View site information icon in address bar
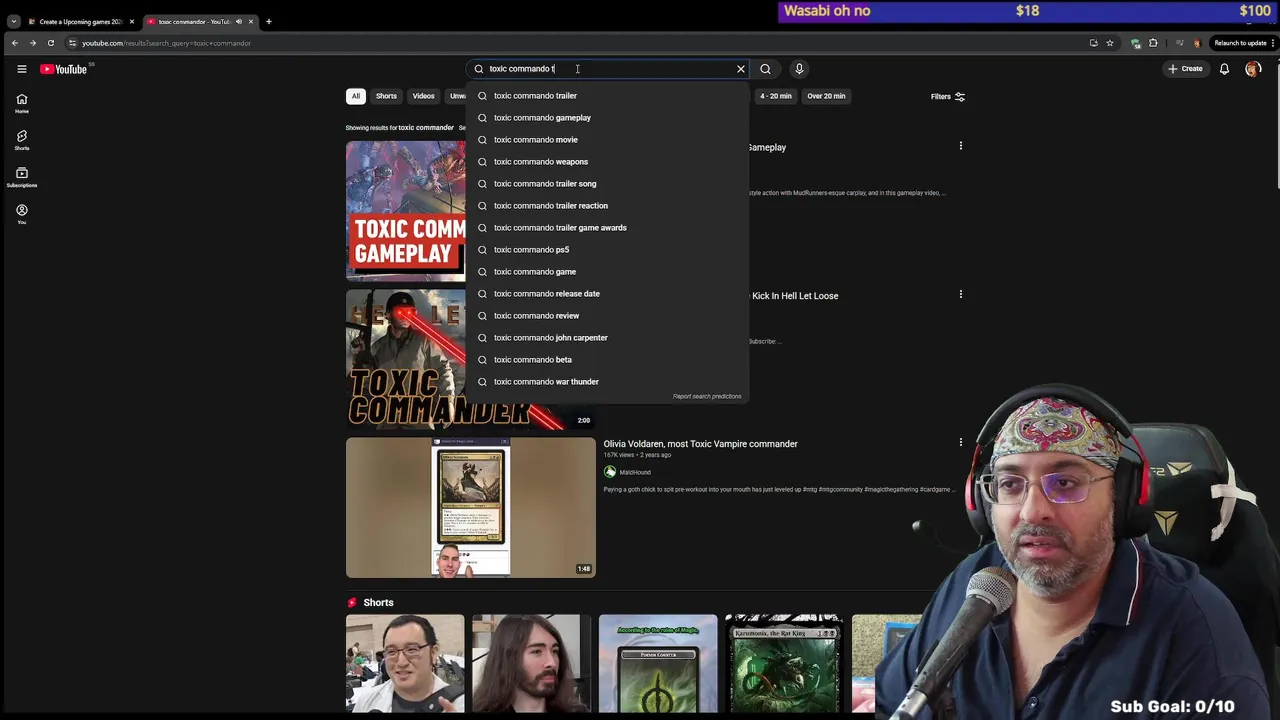Image resolution: width=1280 pixels, height=720 pixels. pos(72,43)
